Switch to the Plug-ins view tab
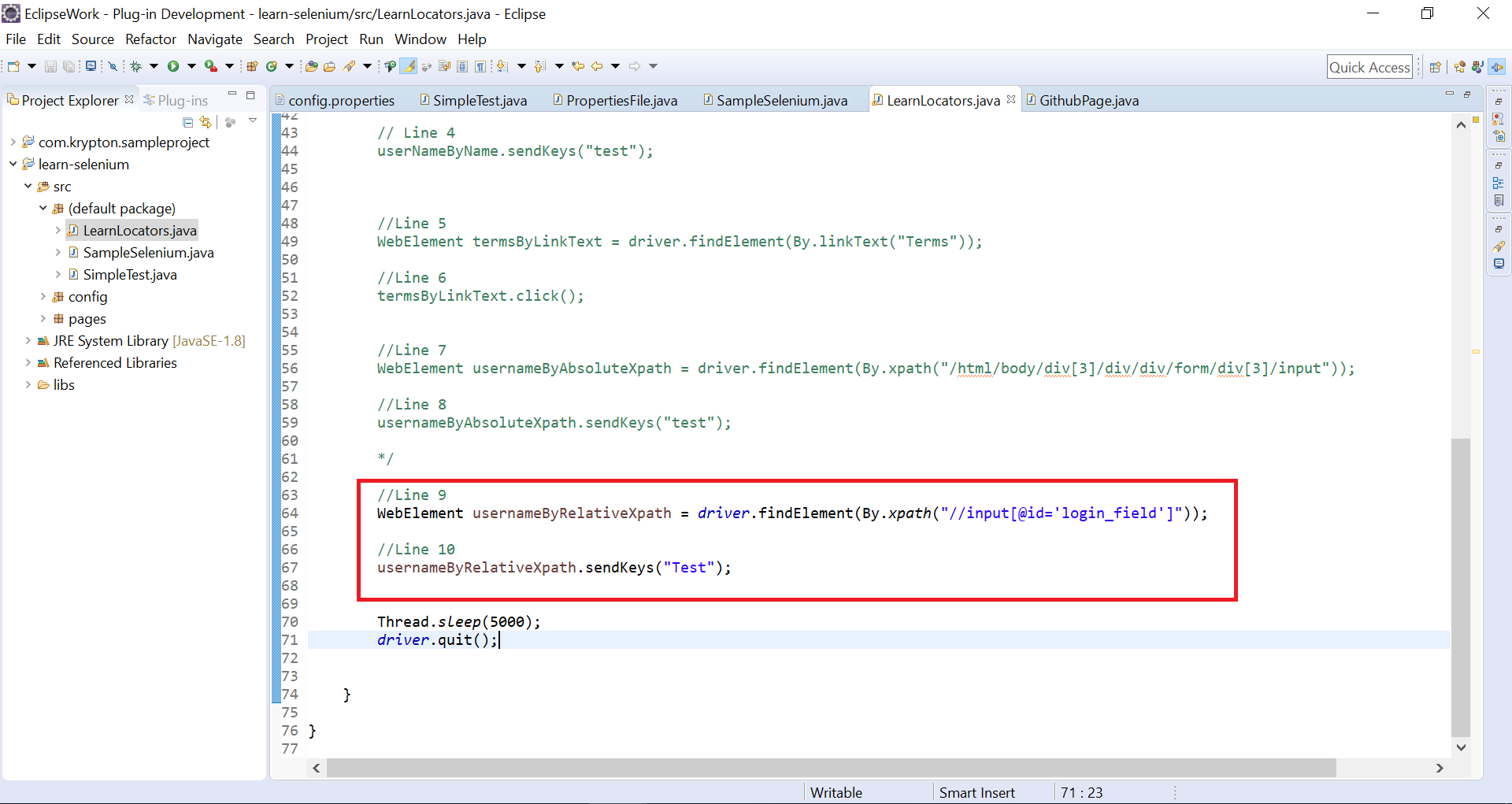1512x804 pixels. pyautogui.click(x=176, y=100)
